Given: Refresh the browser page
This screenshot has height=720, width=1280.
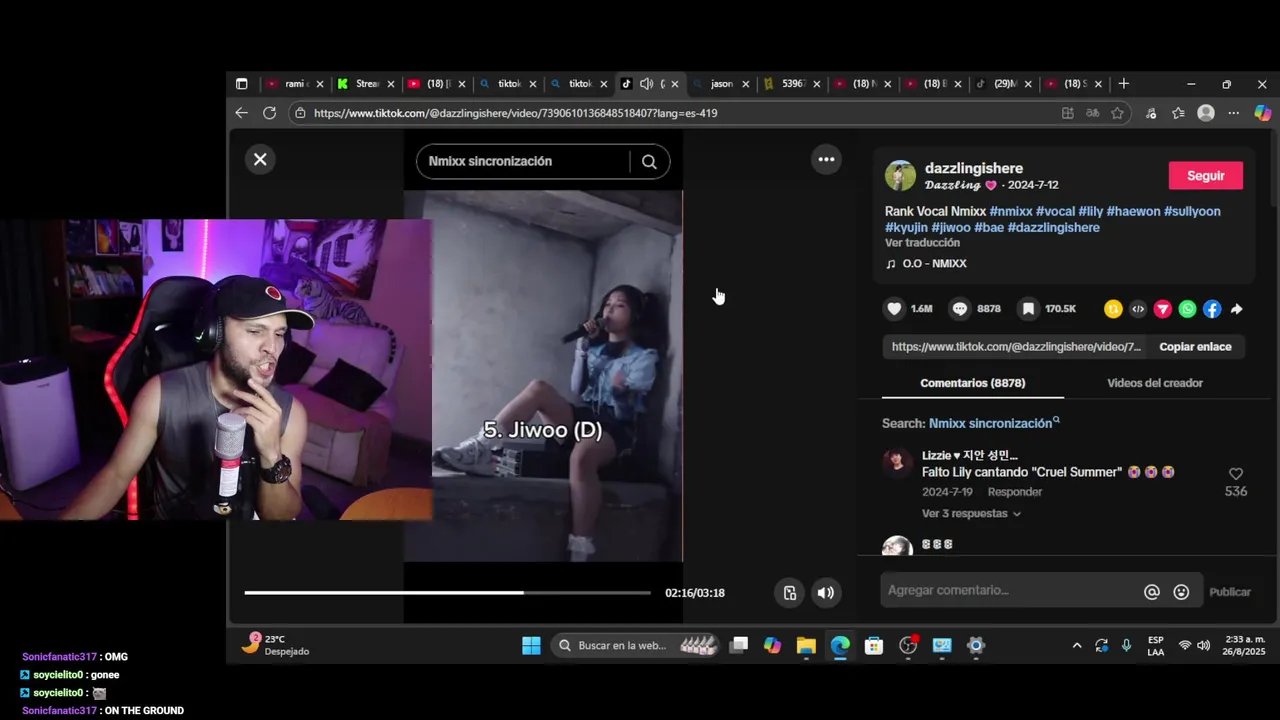Looking at the screenshot, I should coord(269,113).
